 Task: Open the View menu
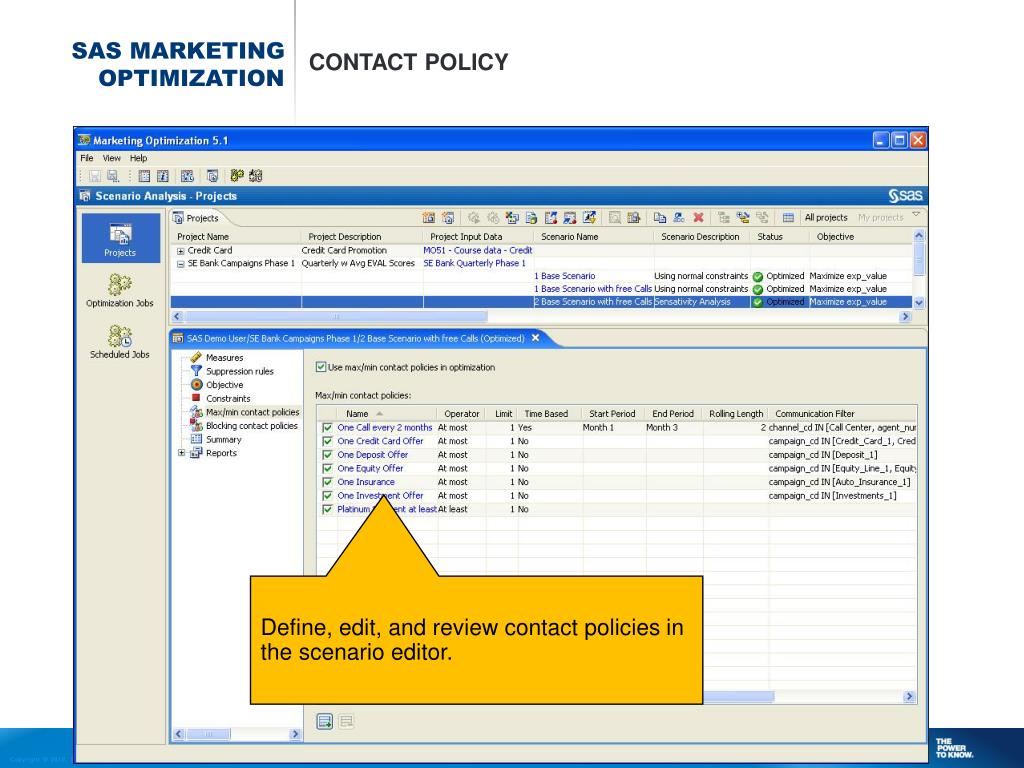pos(112,158)
